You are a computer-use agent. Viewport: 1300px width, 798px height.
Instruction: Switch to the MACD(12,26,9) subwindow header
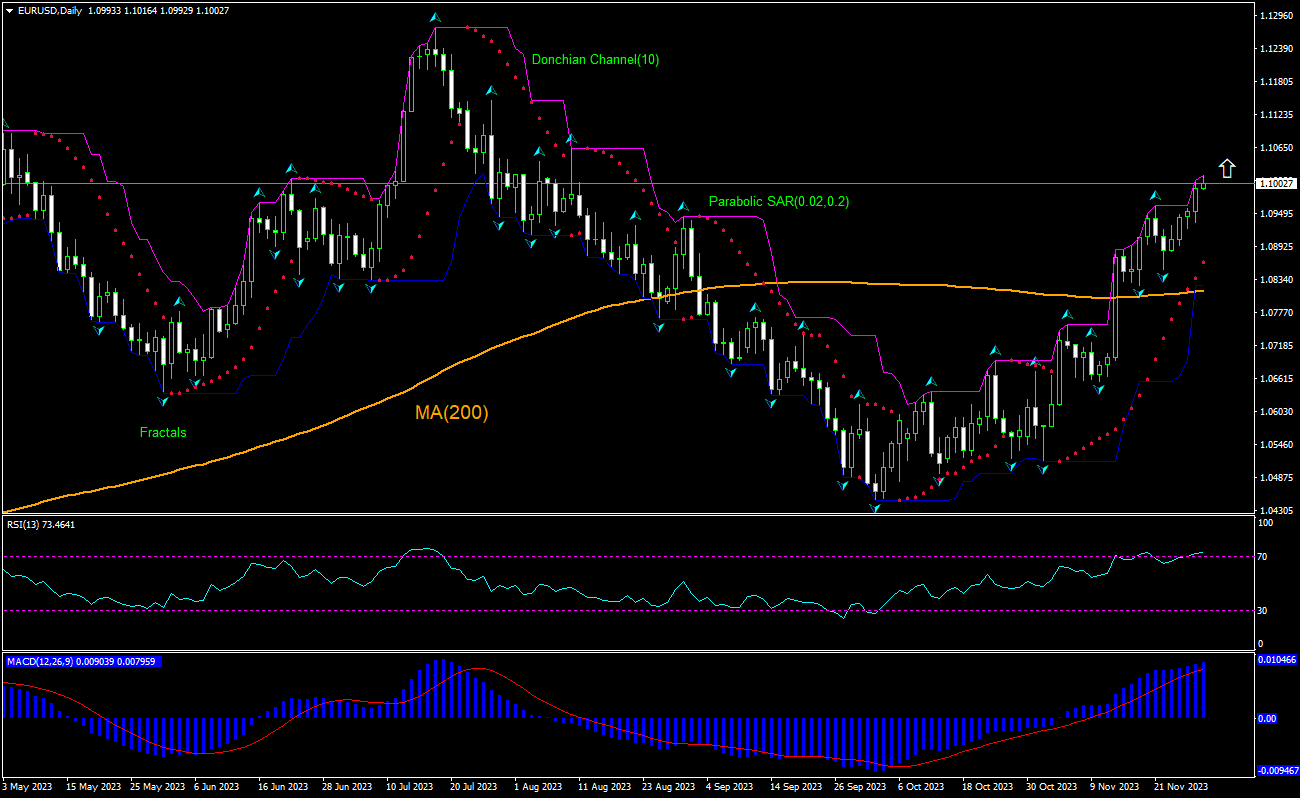pyautogui.click(x=80, y=662)
